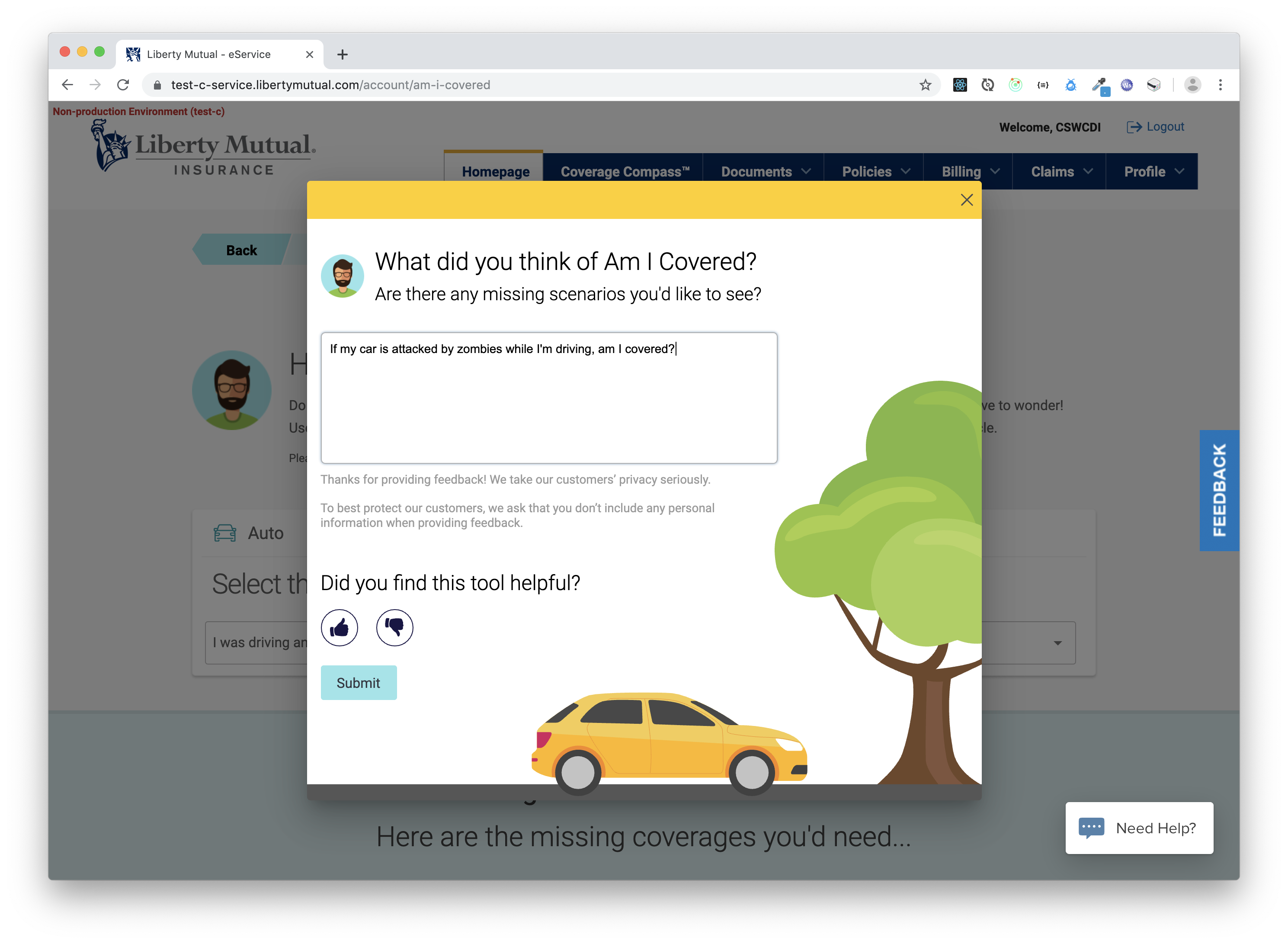Click the thumbs up helpful icon
The image size is (1288, 944).
coord(339,627)
